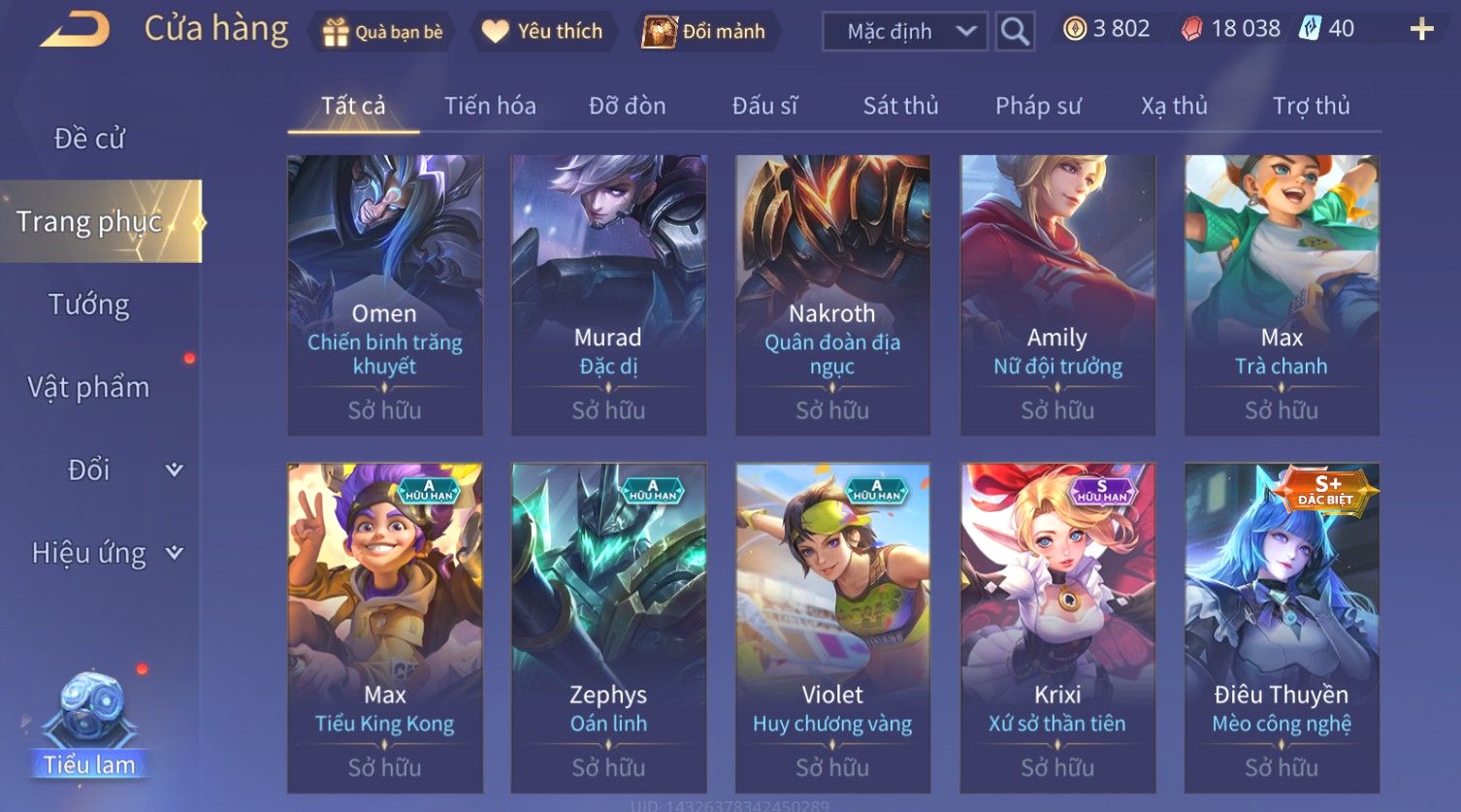Image resolution: width=1461 pixels, height=812 pixels.
Task: Click the red ruby currency icon
Action: coord(1192,29)
